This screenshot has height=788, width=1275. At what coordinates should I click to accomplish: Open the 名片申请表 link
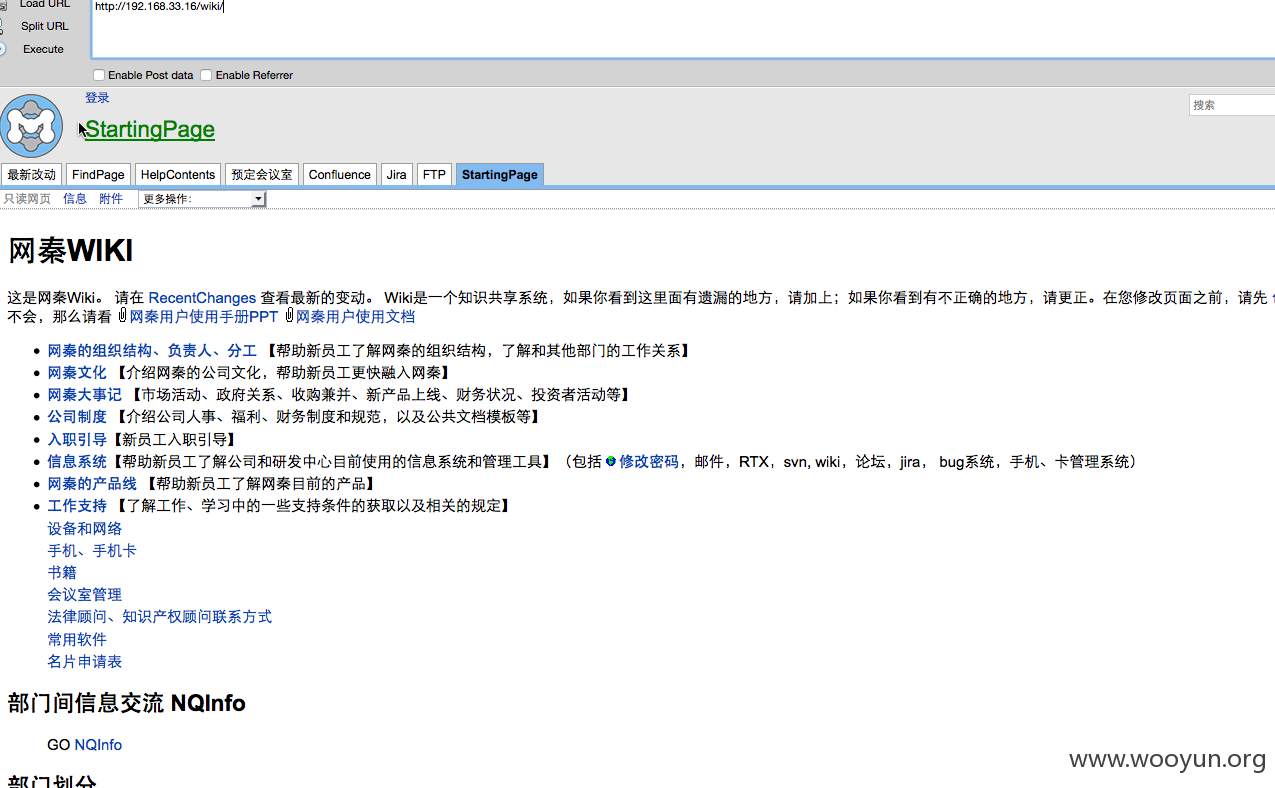[x=84, y=661]
